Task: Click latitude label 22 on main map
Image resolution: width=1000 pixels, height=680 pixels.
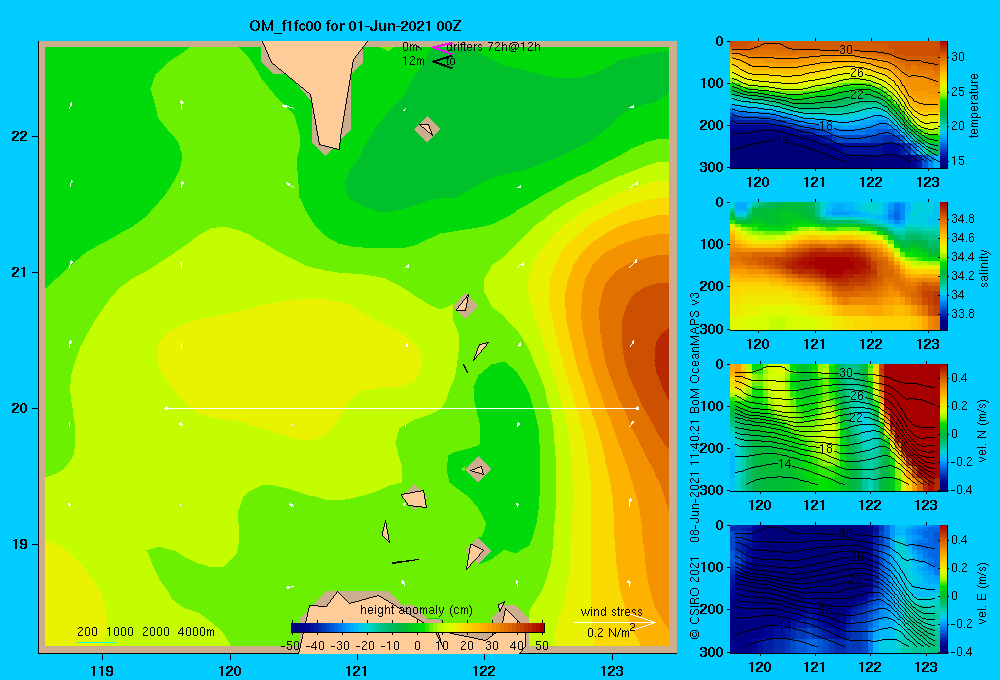Action: point(19,137)
